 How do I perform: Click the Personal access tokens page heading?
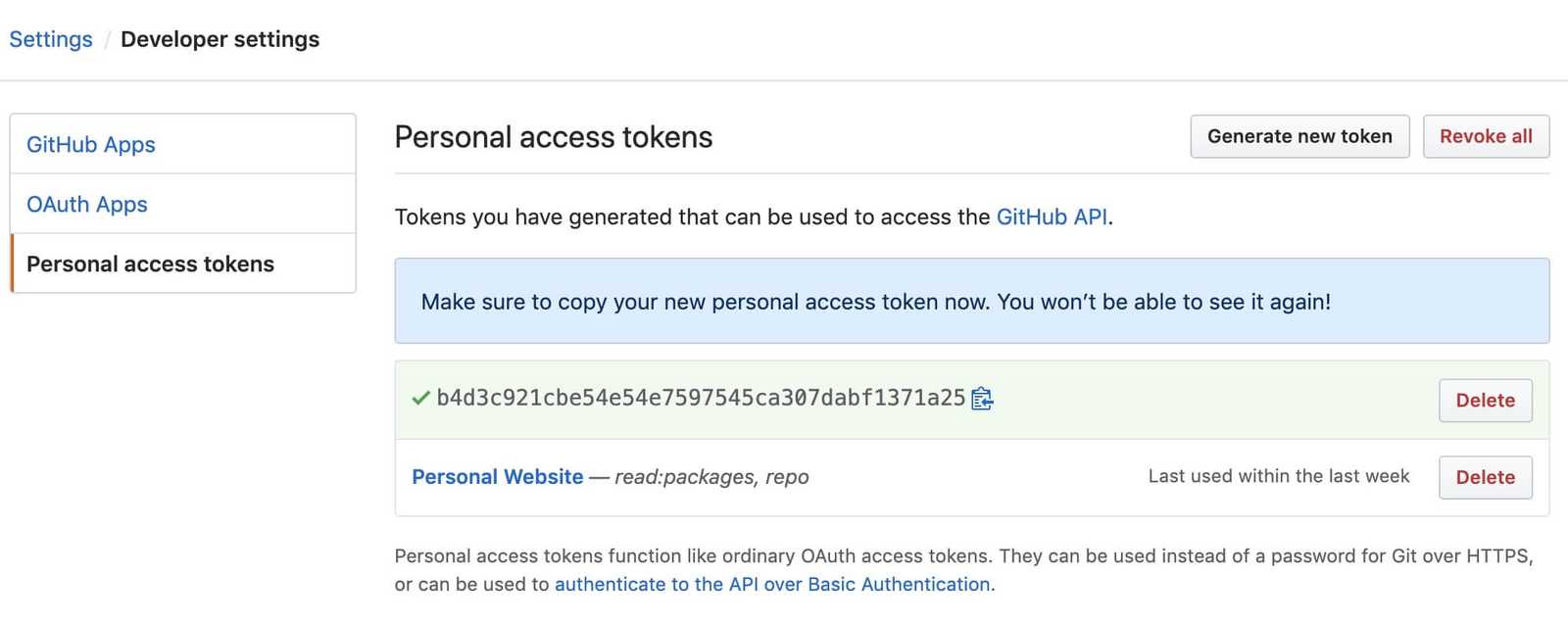pos(553,137)
